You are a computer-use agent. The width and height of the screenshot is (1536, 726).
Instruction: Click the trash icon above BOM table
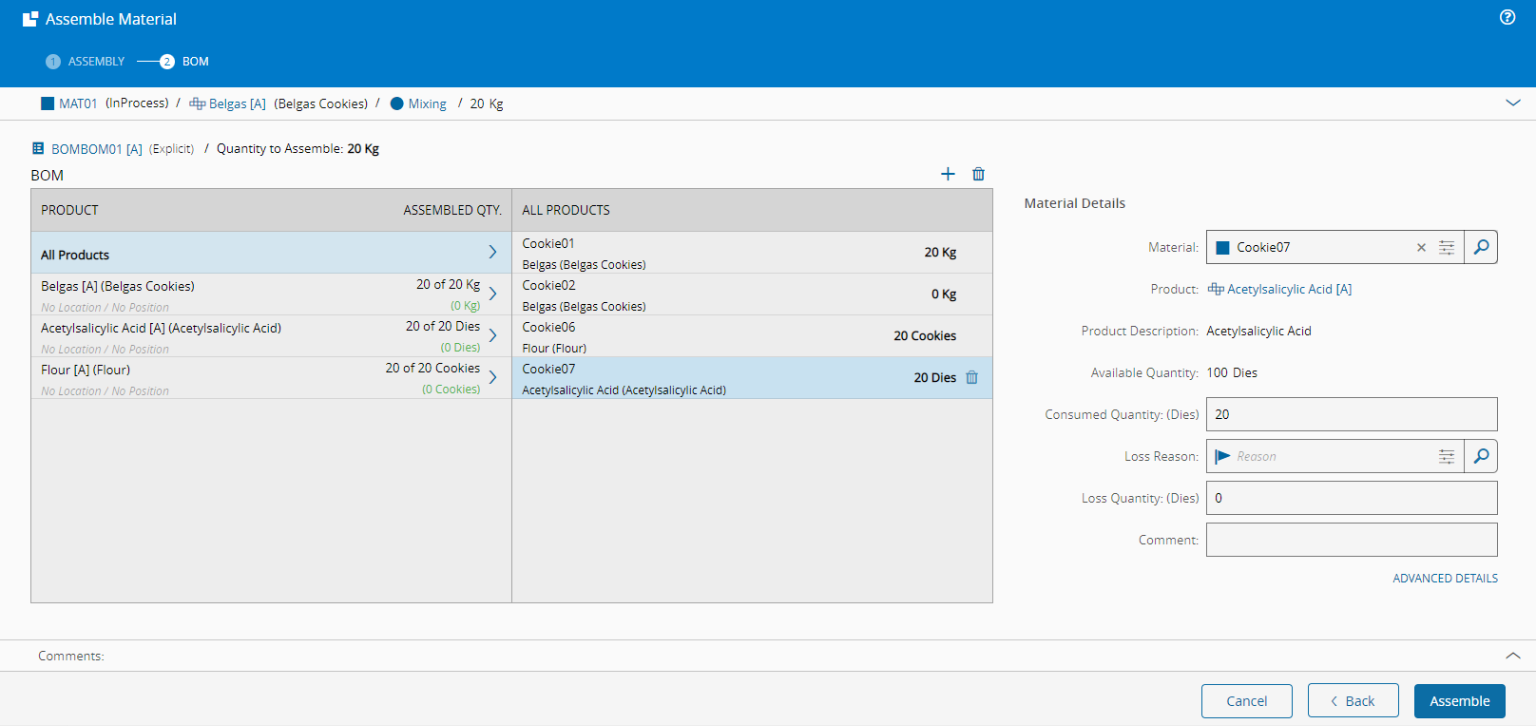click(x=978, y=174)
